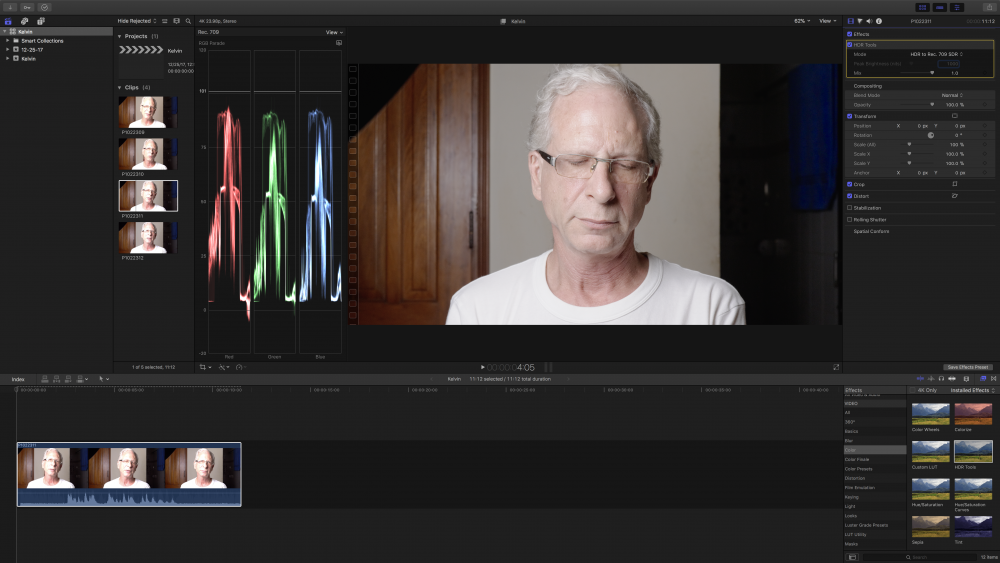
Task: Toggle viewer fullscreen playback icon
Action: tap(836, 367)
